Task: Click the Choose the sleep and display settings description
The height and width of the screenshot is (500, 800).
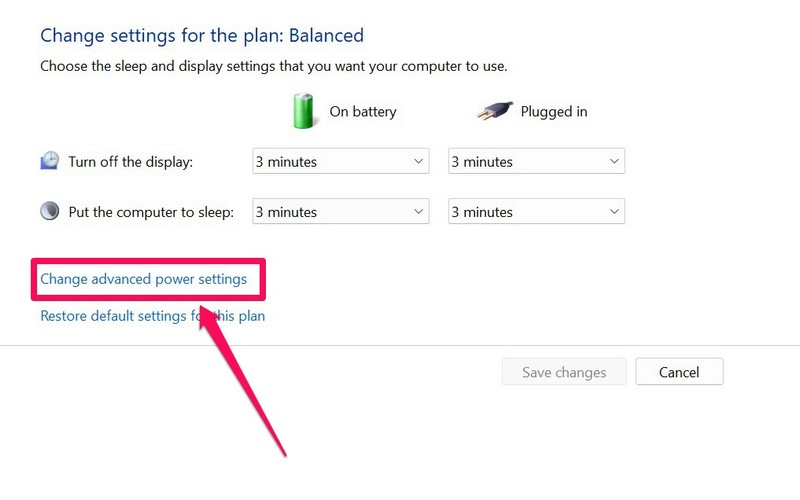Action: tap(274, 67)
